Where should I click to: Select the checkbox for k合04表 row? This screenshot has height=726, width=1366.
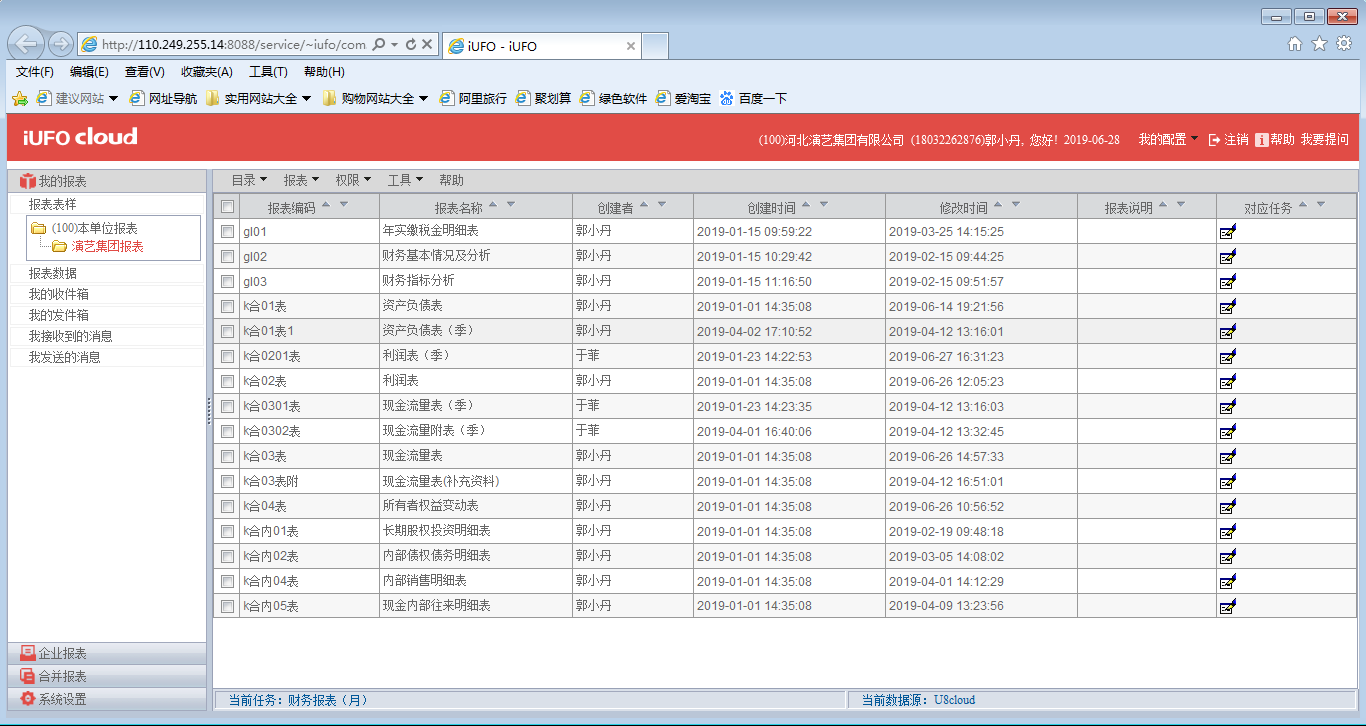point(227,507)
